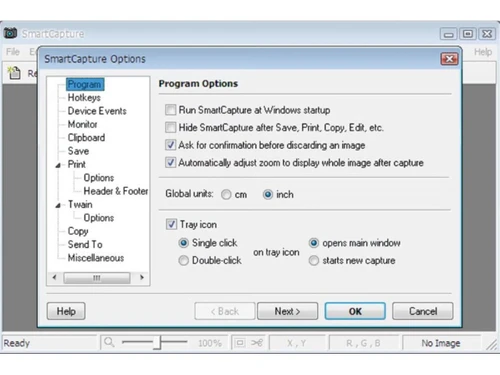Screen dimensions: 500x375
Task: Open Options under Print
Action: click(x=99, y=178)
